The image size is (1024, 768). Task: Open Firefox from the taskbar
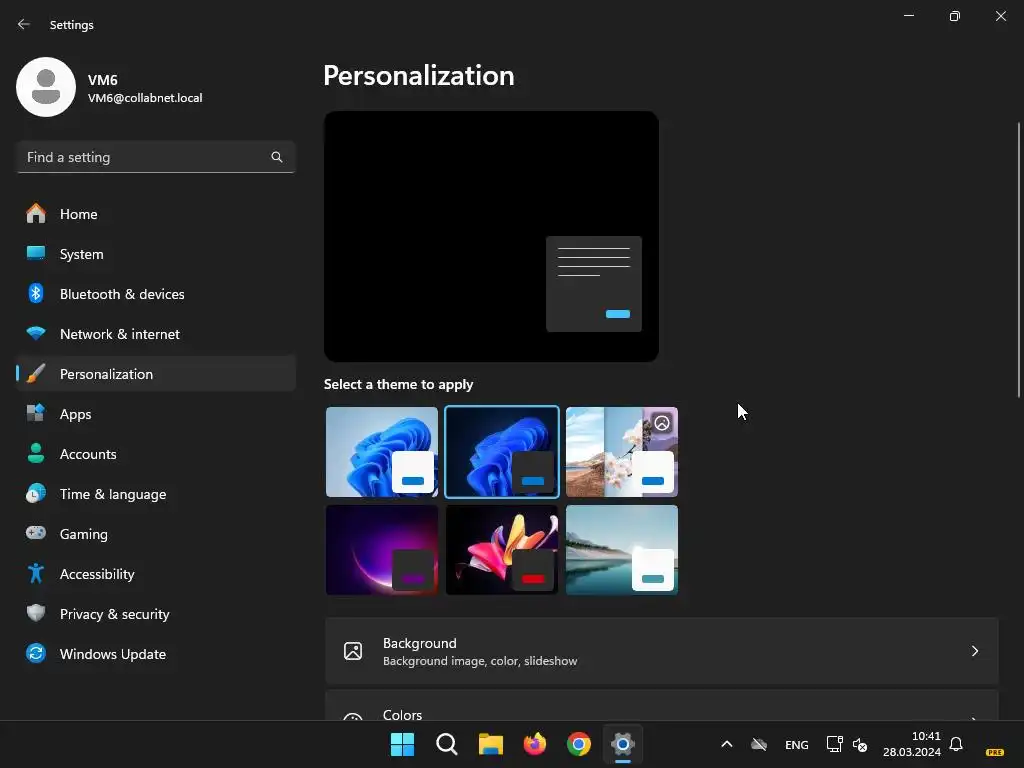point(535,744)
